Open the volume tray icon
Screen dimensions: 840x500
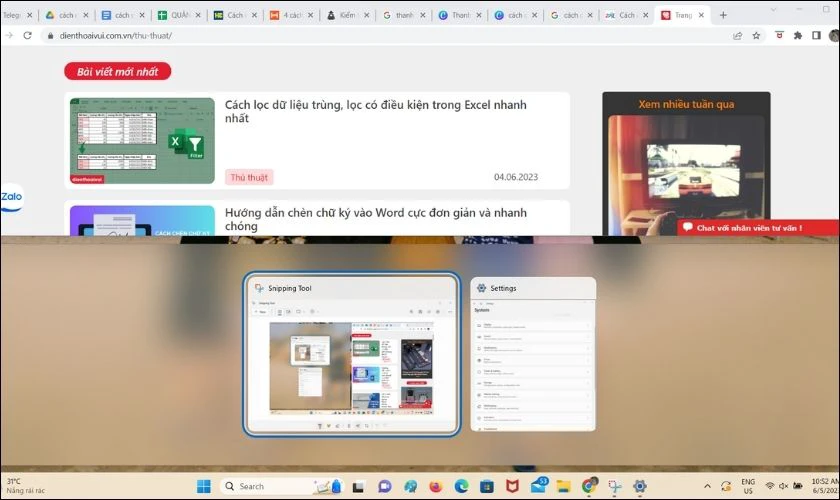pos(783,486)
